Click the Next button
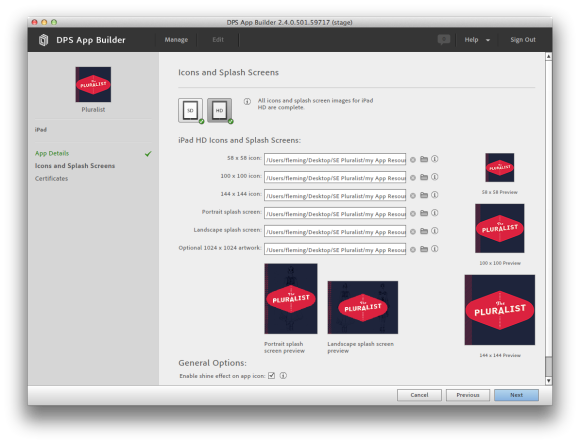 click(x=516, y=395)
